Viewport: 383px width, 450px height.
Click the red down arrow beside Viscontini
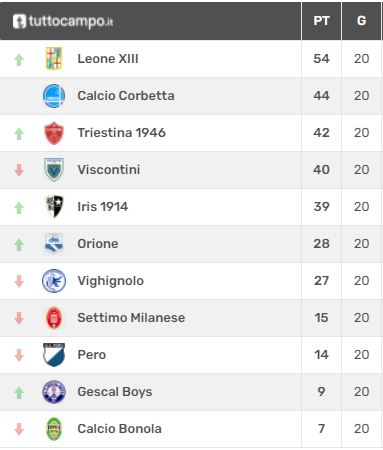pyautogui.click(x=19, y=170)
